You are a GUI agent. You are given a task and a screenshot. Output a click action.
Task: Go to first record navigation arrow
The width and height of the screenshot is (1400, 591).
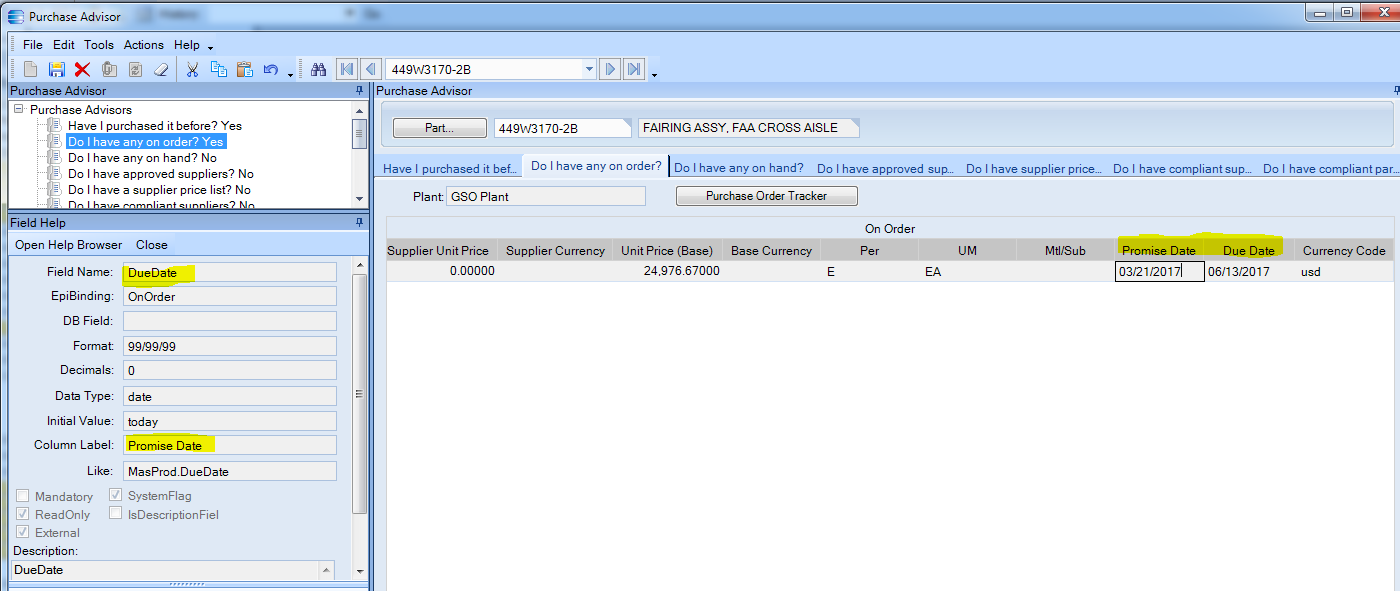pyautogui.click(x=347, y=69)
